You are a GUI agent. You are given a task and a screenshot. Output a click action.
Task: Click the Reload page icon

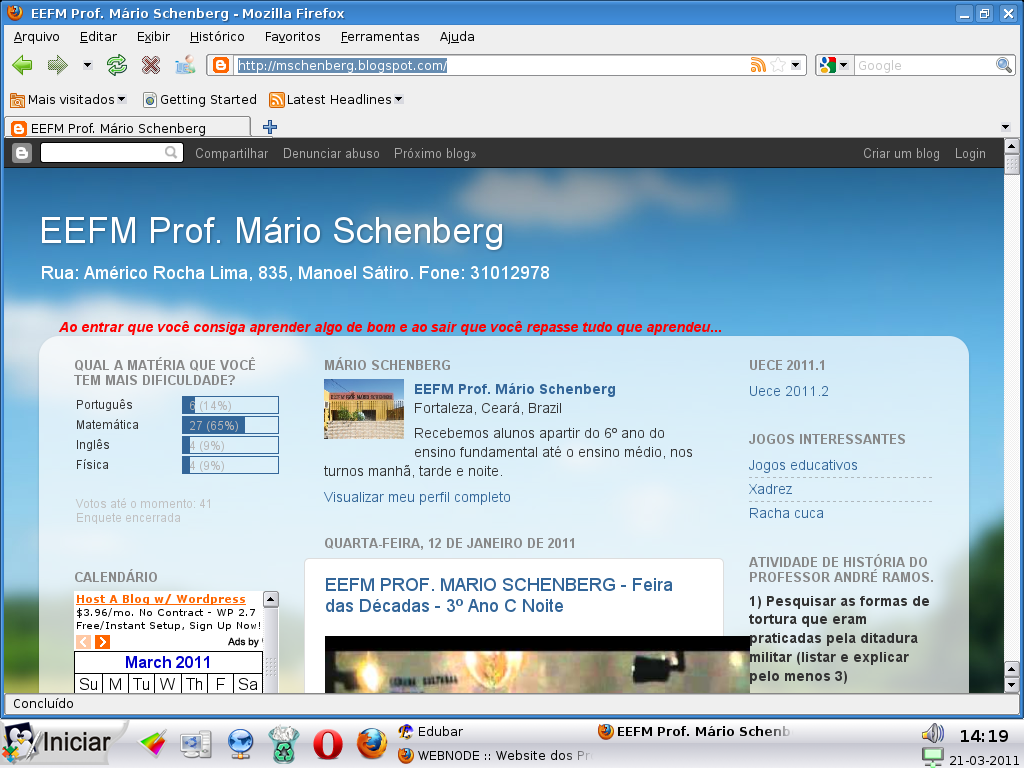[x=117, y=65]
